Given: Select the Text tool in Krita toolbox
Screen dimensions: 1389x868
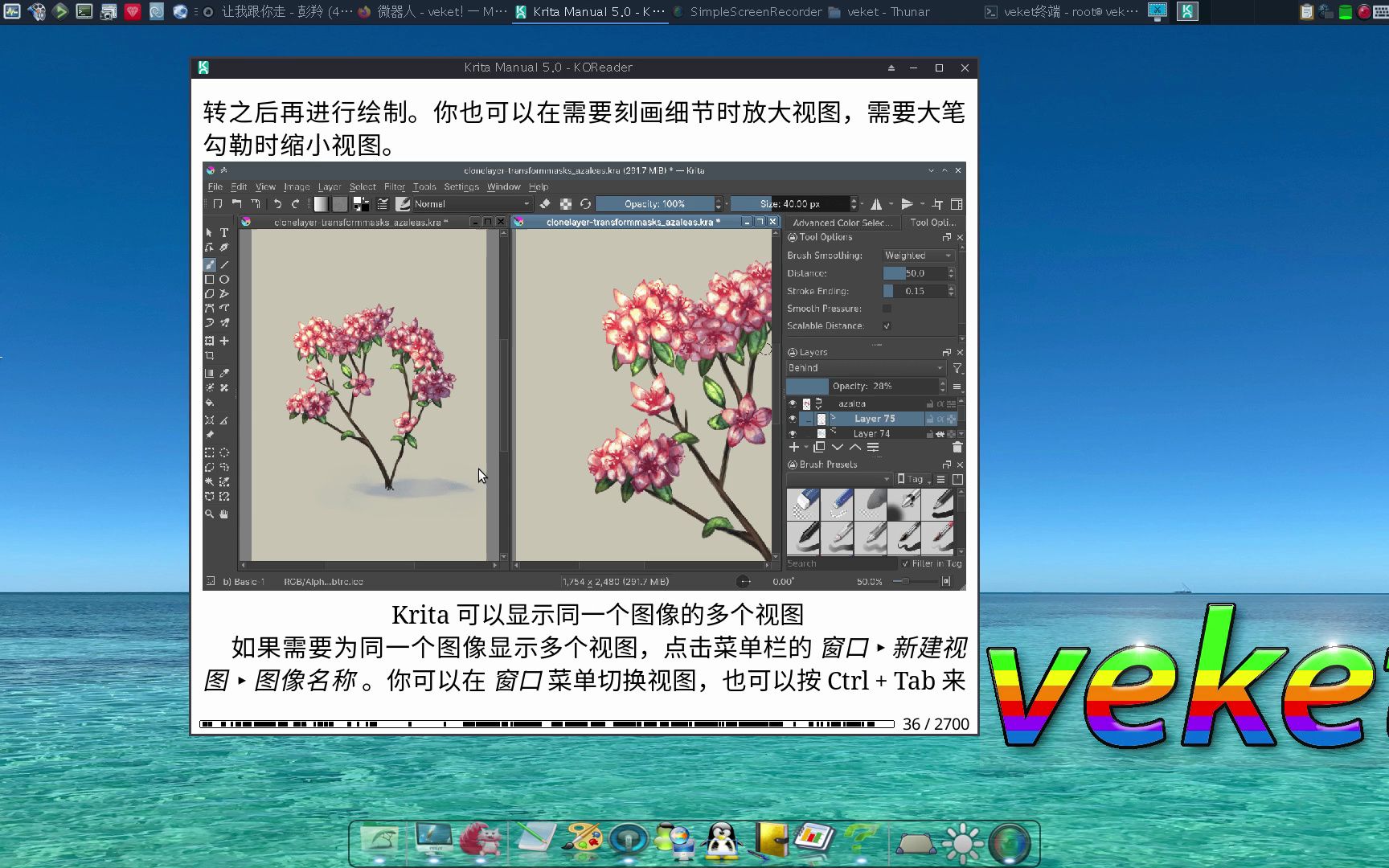Looking at the screenshot, I should click(x=224, y=232).
